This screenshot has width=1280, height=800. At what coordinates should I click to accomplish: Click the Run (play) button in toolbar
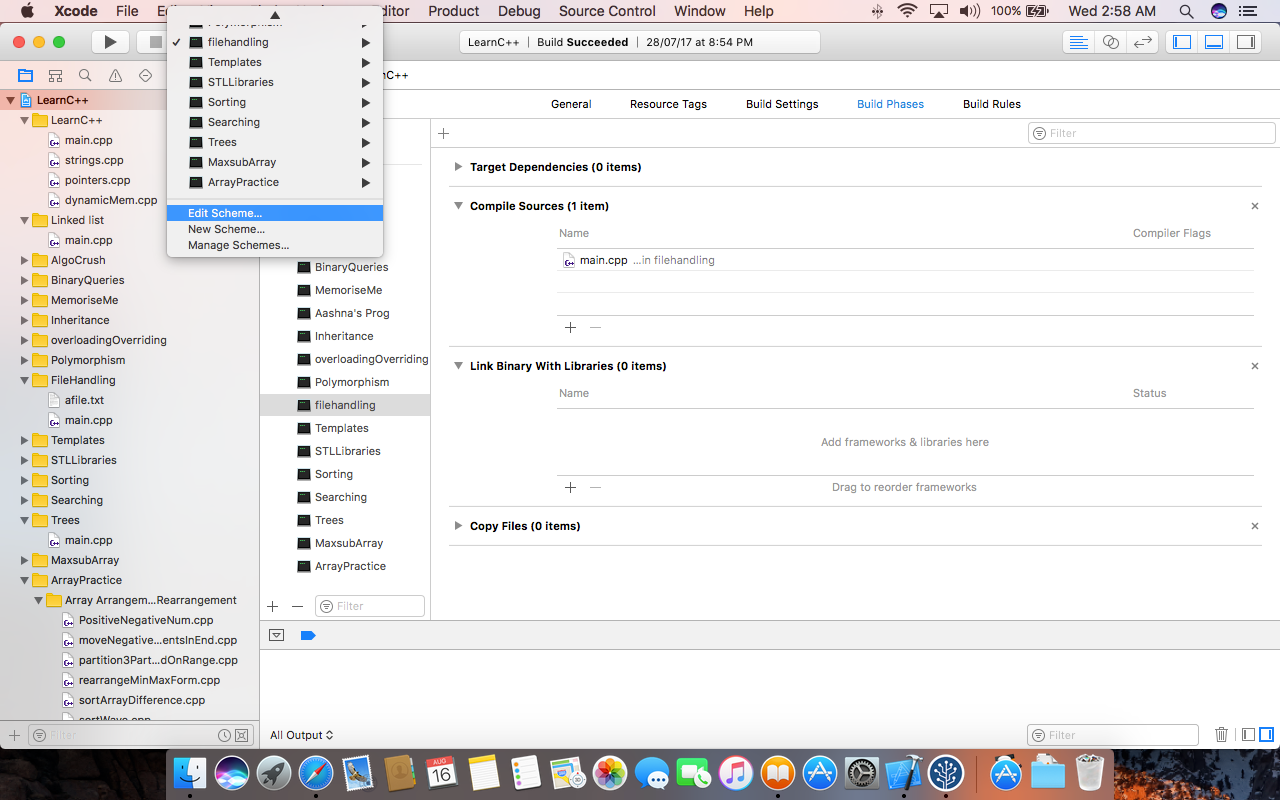[111, 42]
